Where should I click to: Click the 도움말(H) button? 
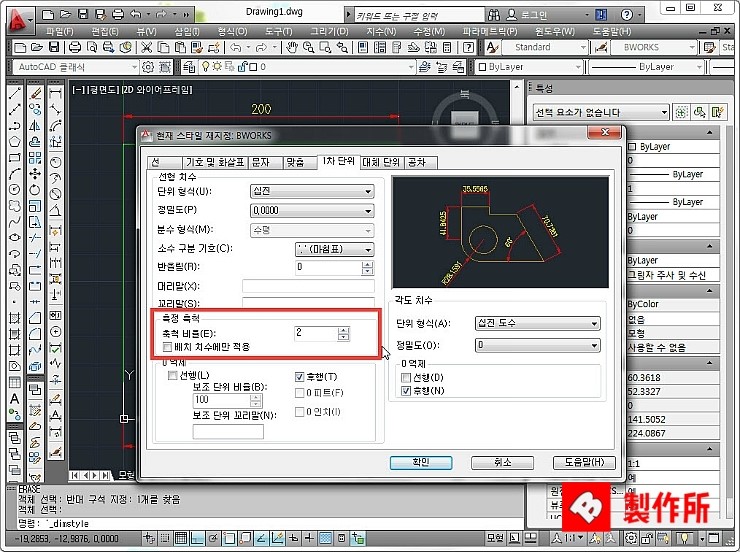click(584, 462)
